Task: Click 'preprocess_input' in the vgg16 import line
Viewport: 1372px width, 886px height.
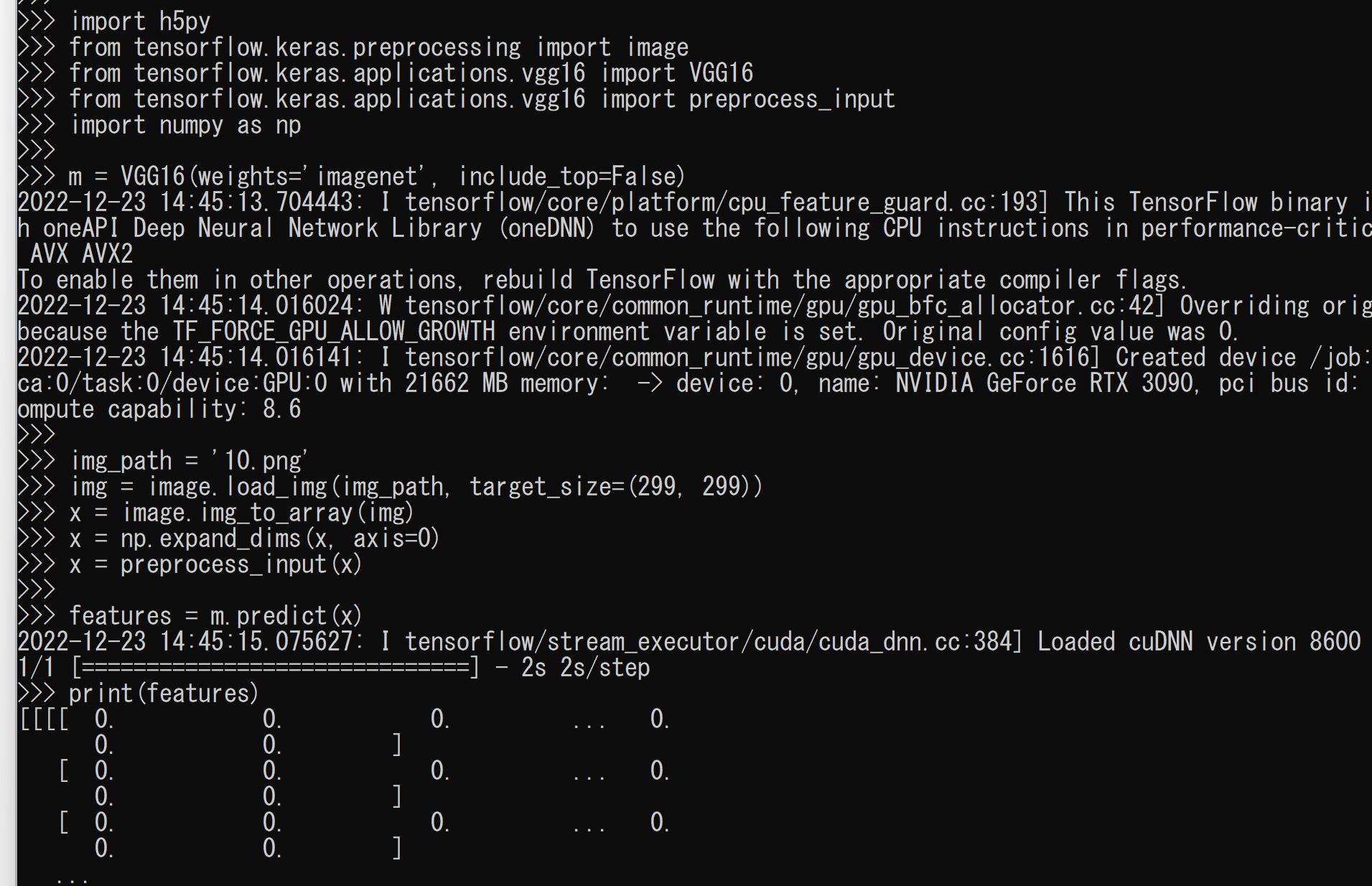Action: coord(791,99)
